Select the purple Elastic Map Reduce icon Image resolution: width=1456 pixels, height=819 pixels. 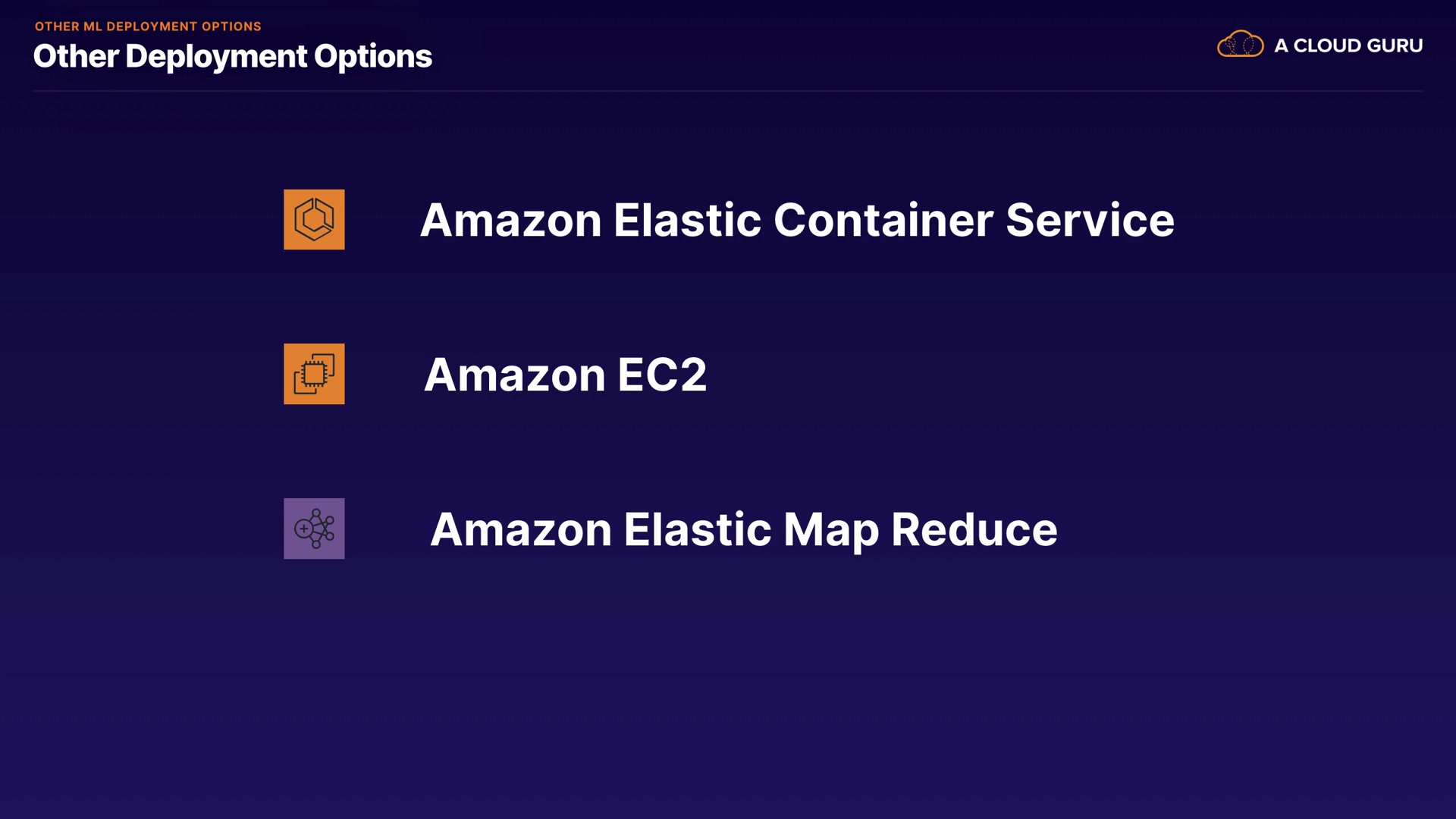[314, 529]
